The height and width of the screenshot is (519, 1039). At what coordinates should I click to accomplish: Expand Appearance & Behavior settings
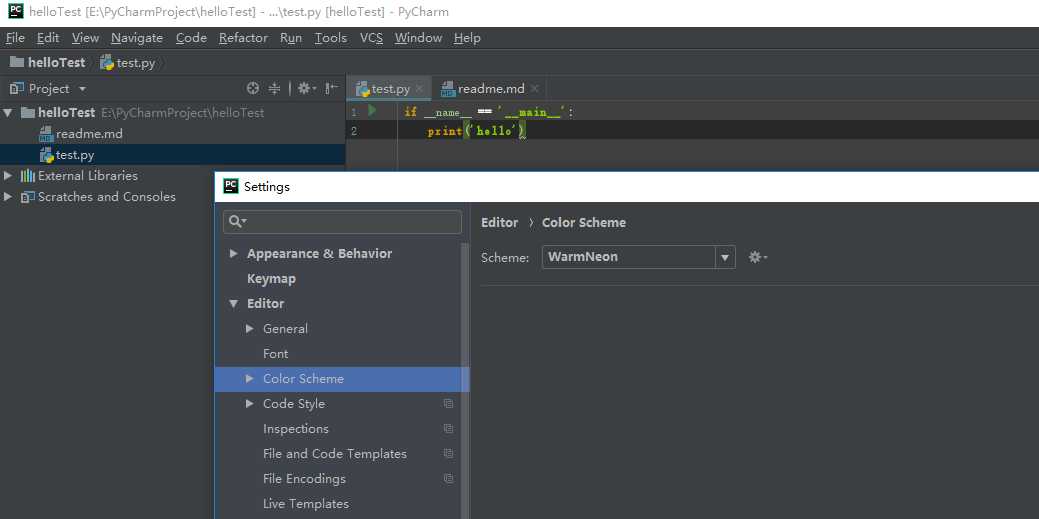click(233, 253)
